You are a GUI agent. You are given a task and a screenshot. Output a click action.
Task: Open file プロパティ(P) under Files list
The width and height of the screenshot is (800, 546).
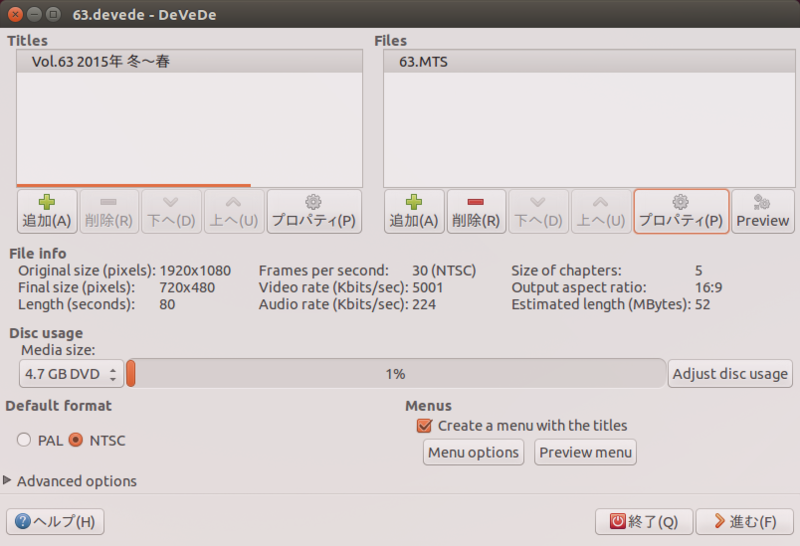[x=681, y=211]
